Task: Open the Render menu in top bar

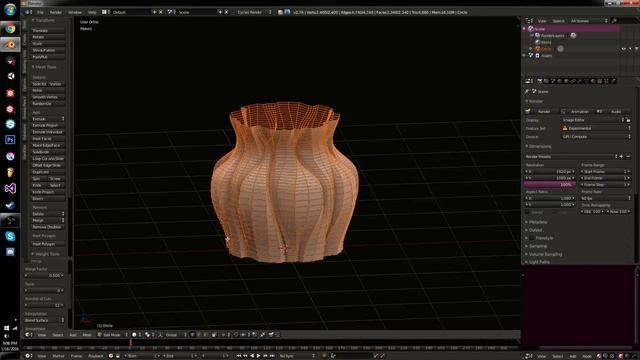Action: [56, 12]
